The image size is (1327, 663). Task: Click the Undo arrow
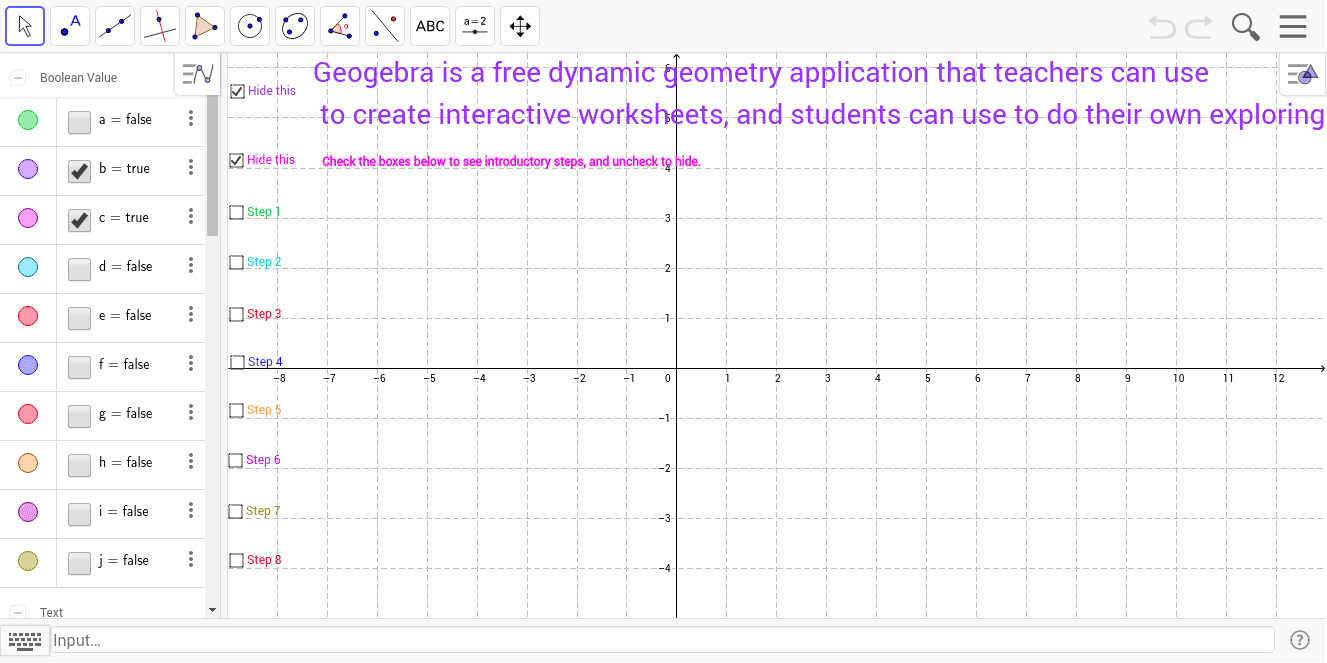click(1162, 26)
